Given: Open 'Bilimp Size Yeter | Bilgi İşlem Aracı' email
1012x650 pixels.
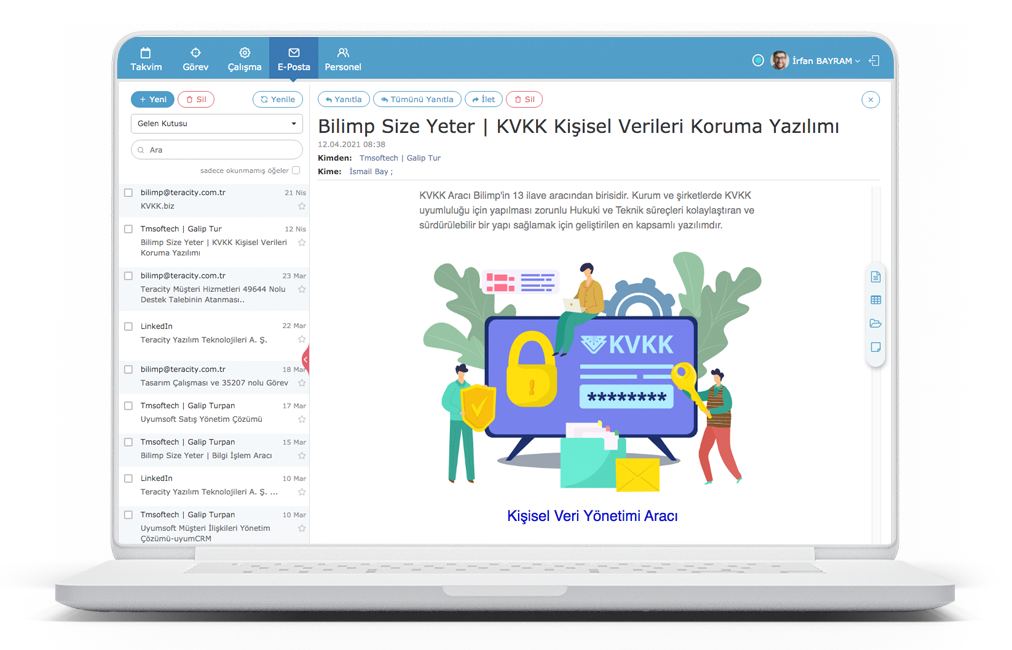Looking at the screenshot, I should point(206,456).
